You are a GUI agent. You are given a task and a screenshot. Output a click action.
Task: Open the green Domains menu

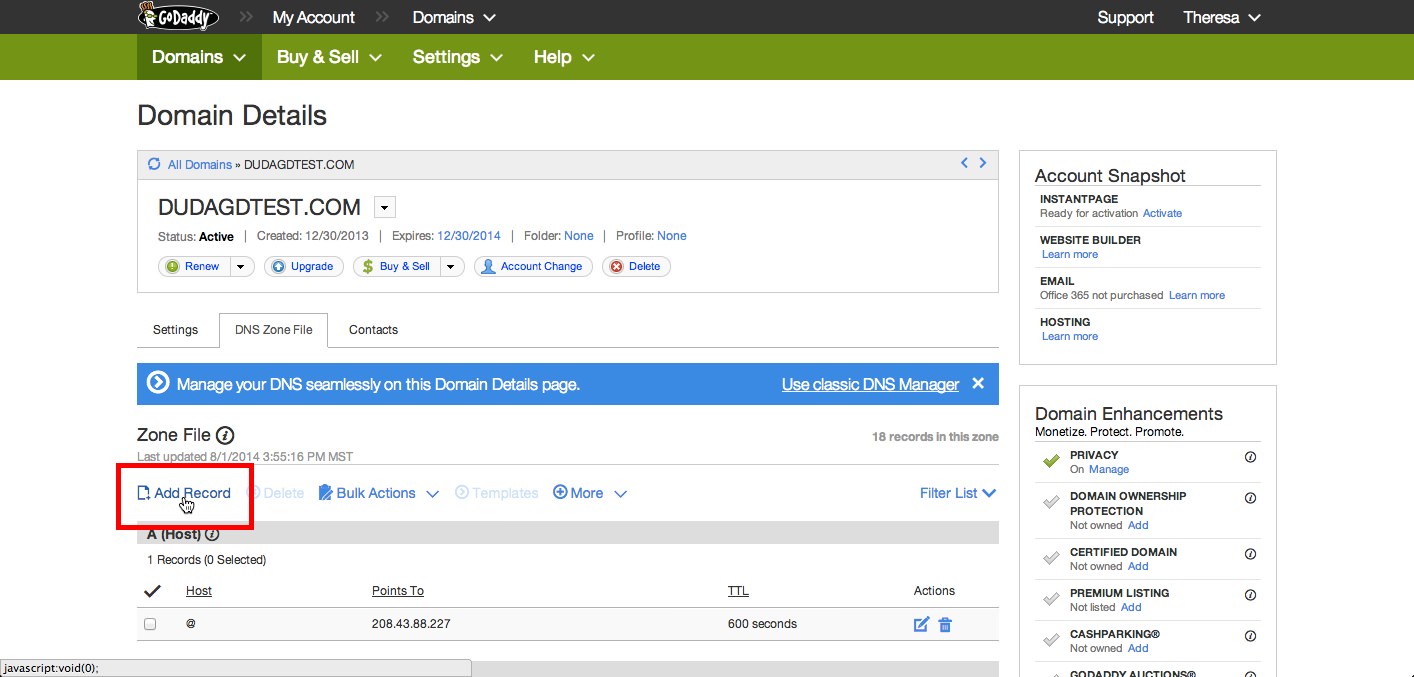tap(199, 57)
